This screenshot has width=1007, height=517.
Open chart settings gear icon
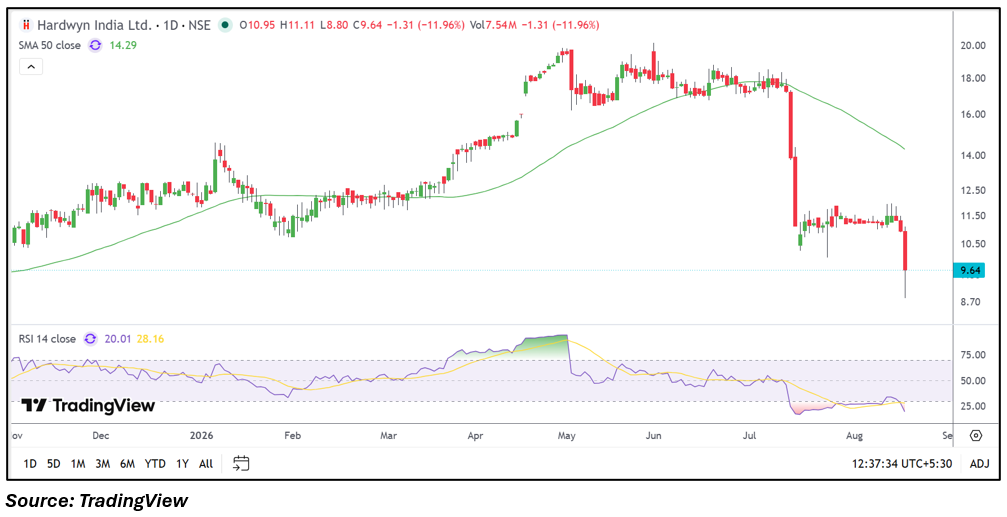(x=976, y=435)
